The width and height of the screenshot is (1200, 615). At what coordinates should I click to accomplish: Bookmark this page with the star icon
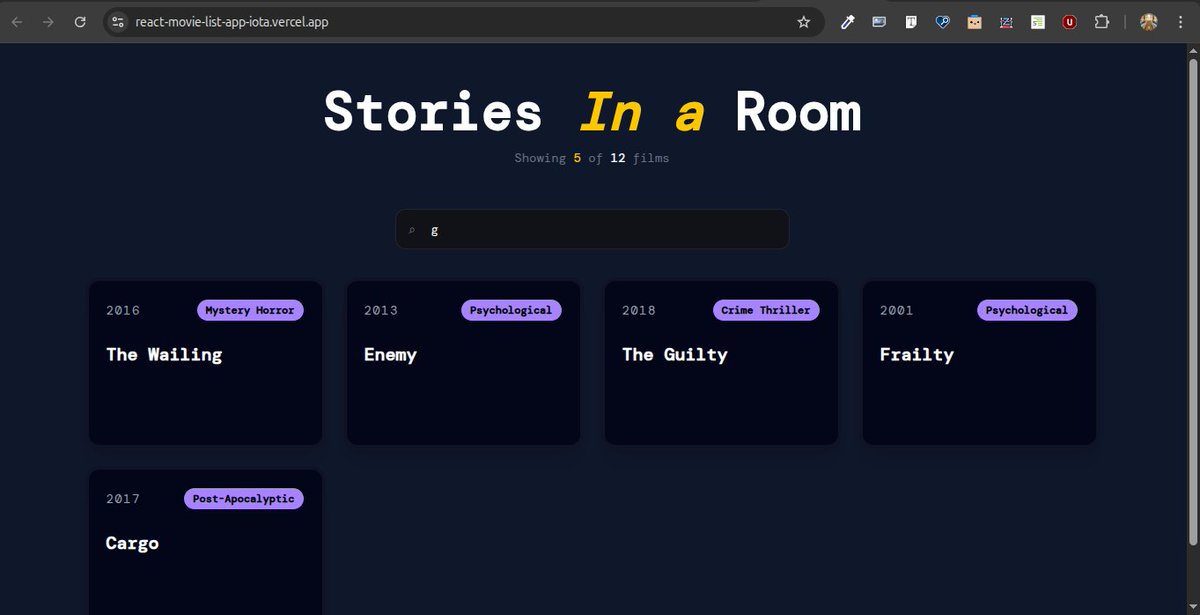click(x=804, y=22)
